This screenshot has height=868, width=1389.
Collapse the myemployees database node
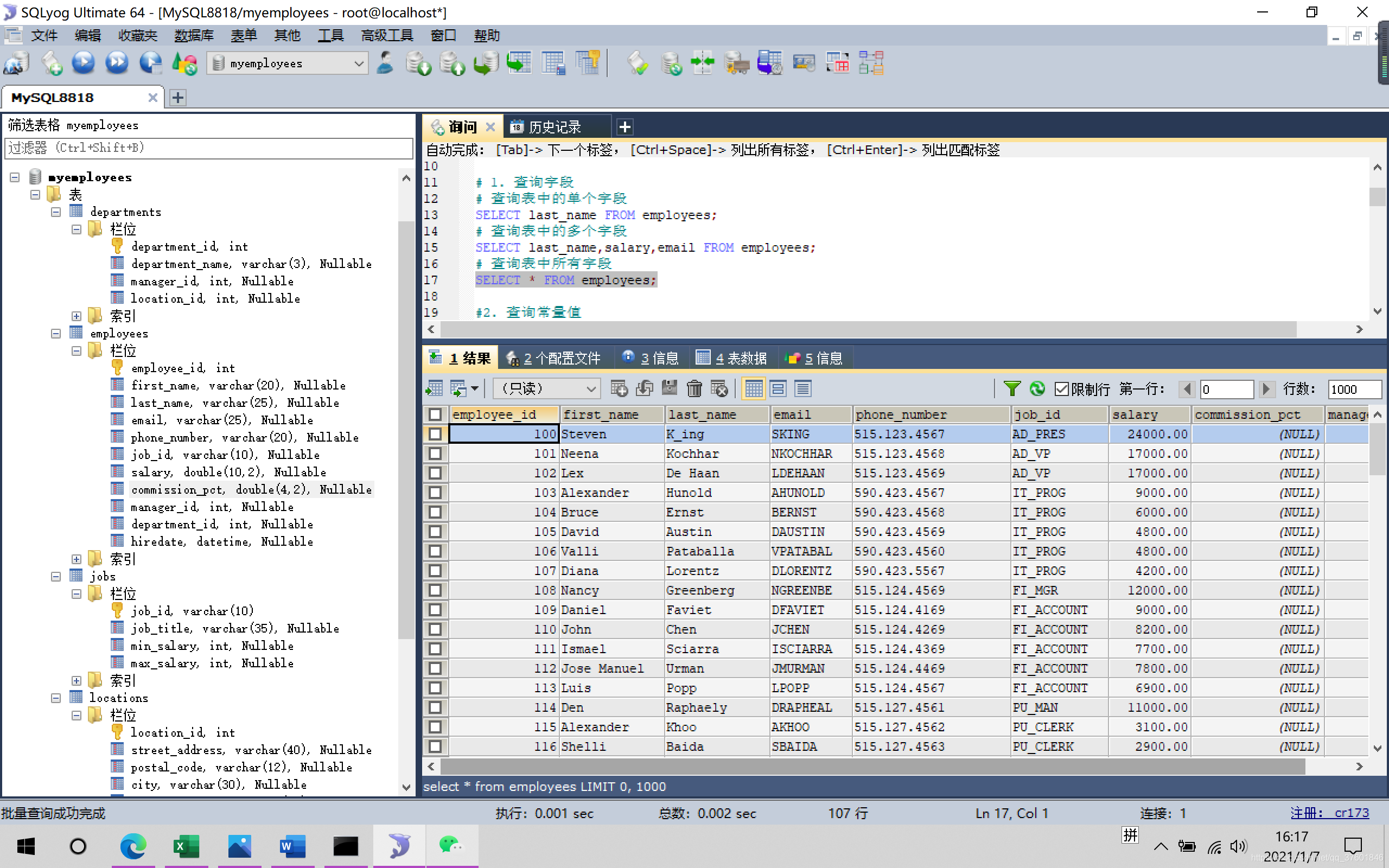point(15,177)
